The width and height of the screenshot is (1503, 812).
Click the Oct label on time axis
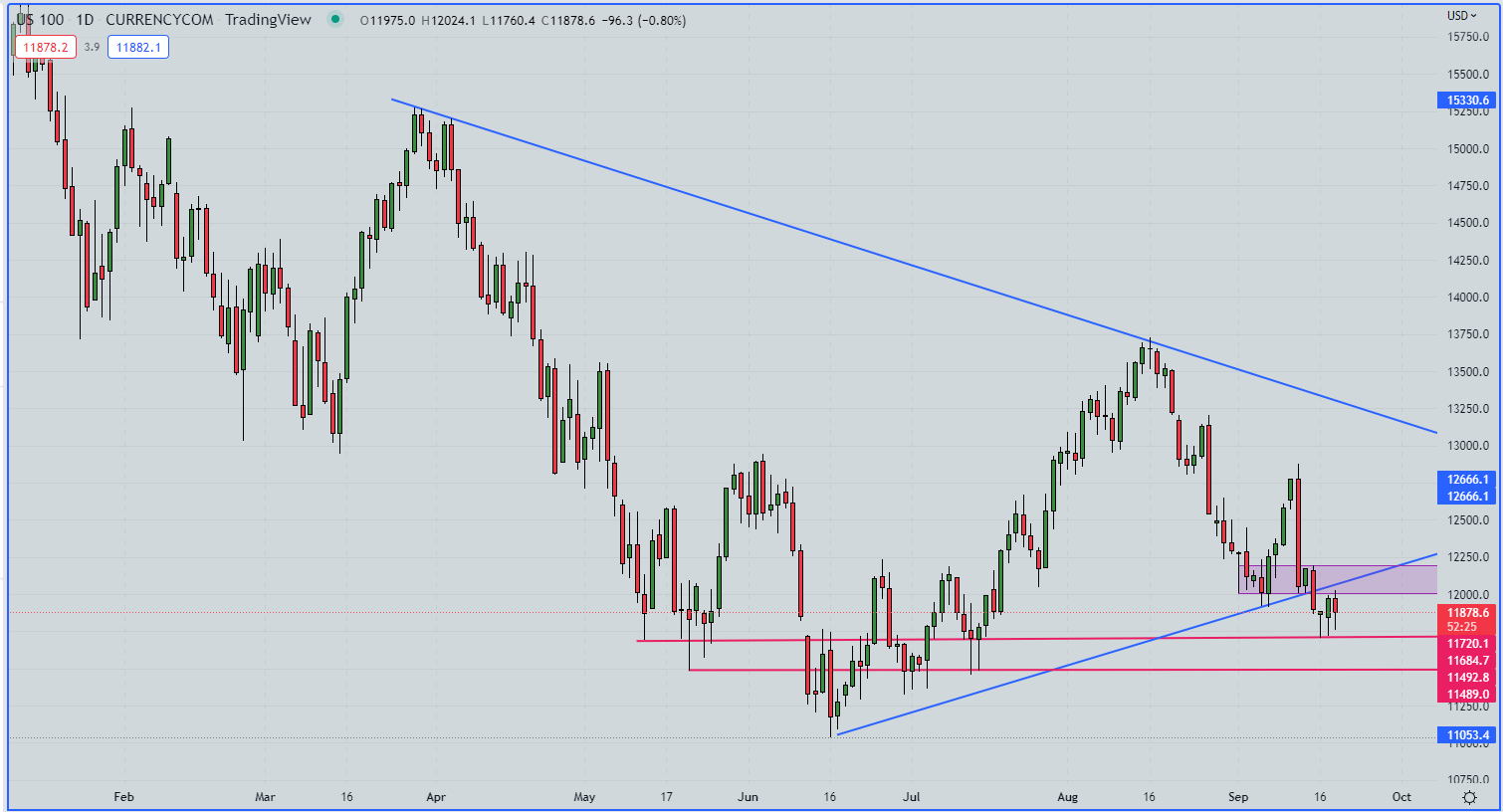click(1401, 797)
